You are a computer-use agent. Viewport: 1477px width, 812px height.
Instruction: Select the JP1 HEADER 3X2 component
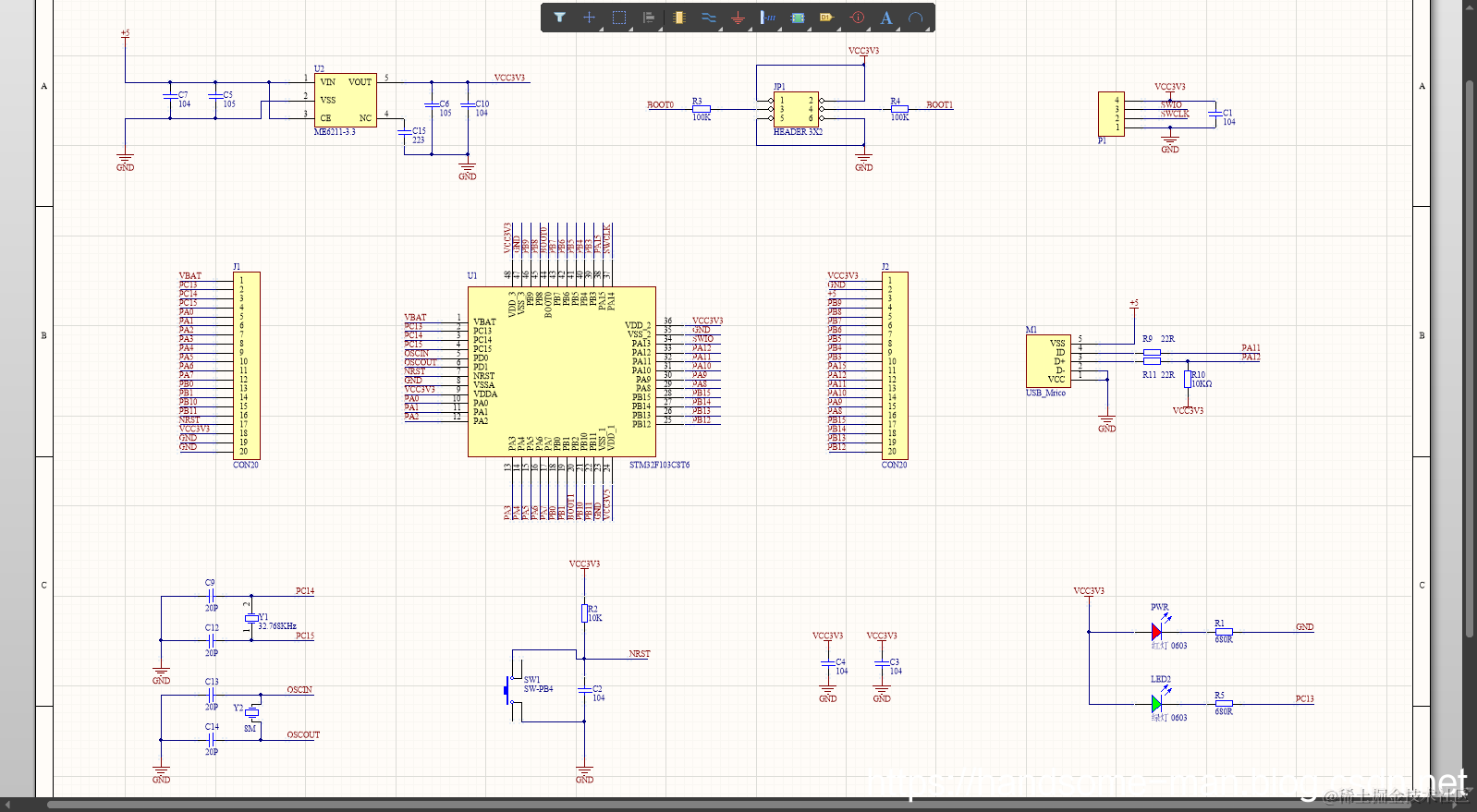(796, 109)
